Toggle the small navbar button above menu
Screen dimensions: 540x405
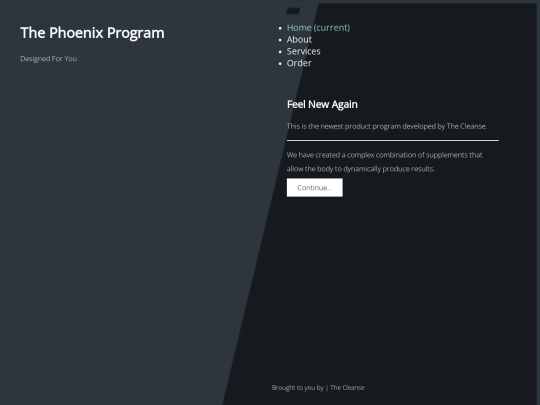click(293, 11)
